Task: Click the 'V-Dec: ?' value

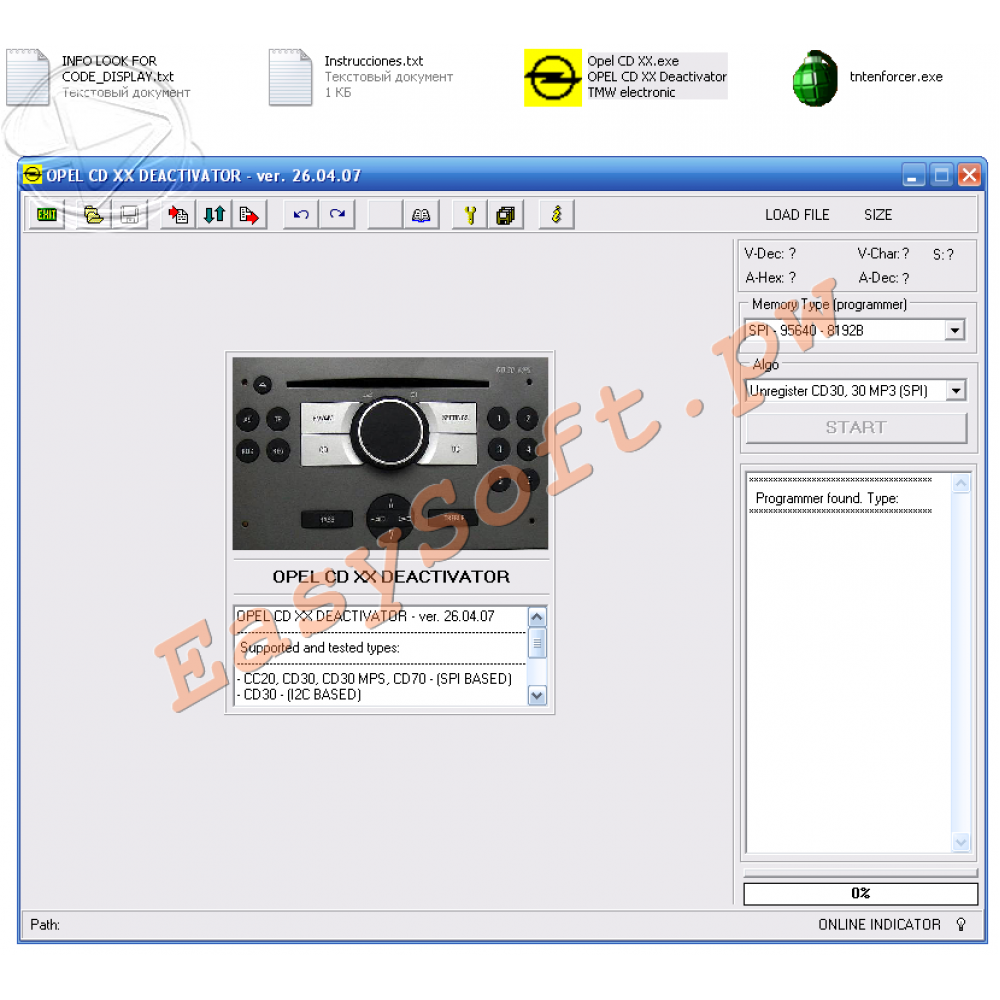Action: tap(770, 254)
